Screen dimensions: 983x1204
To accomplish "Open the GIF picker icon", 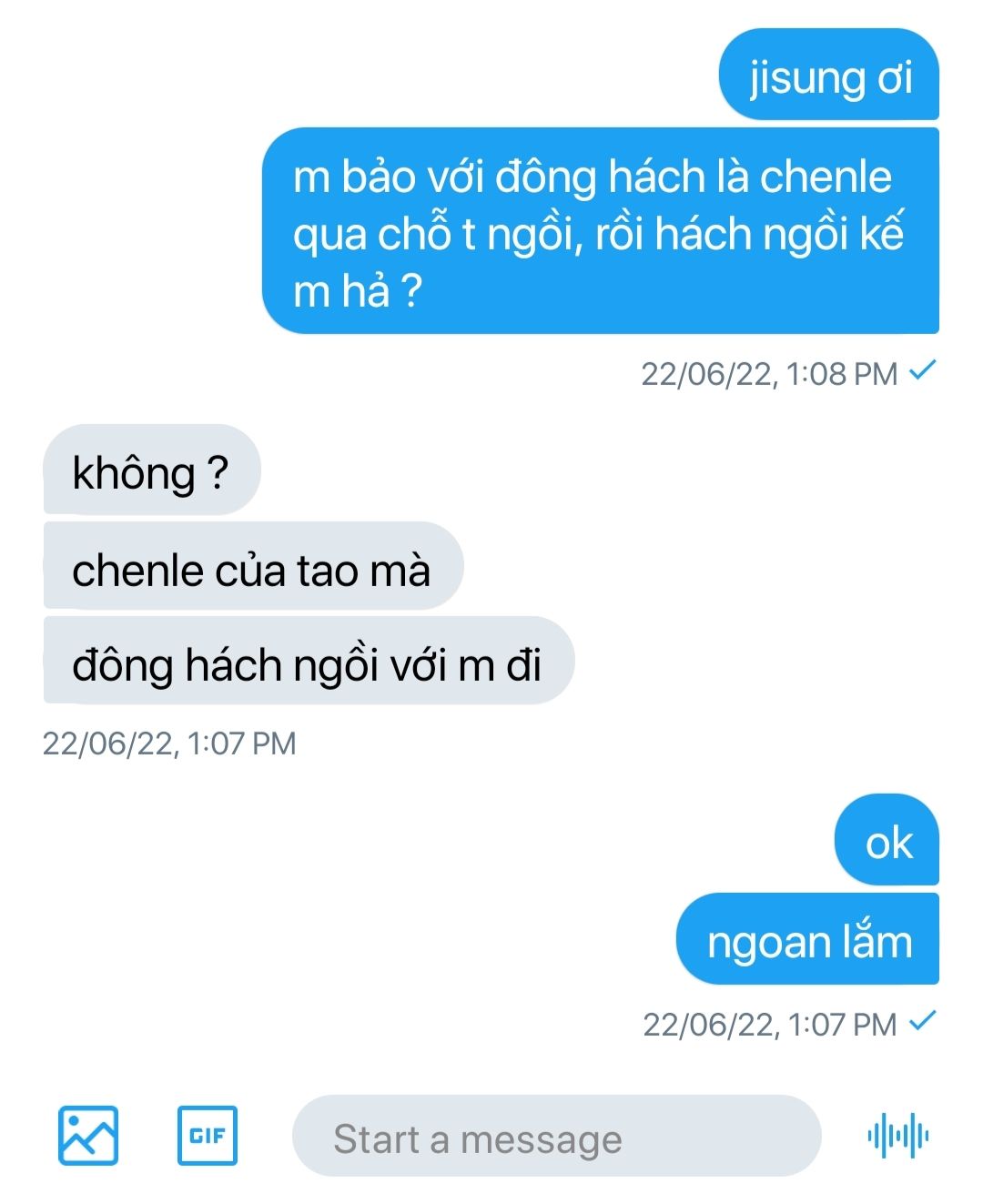I will pos(207,1135).
